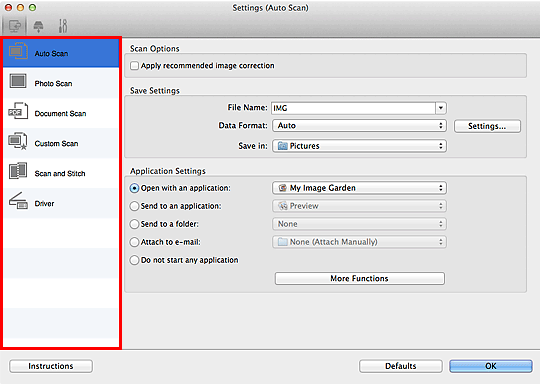Open the None (Attach Manually) dropdown
Screen dimensions: 540x384
click(359, 242)
